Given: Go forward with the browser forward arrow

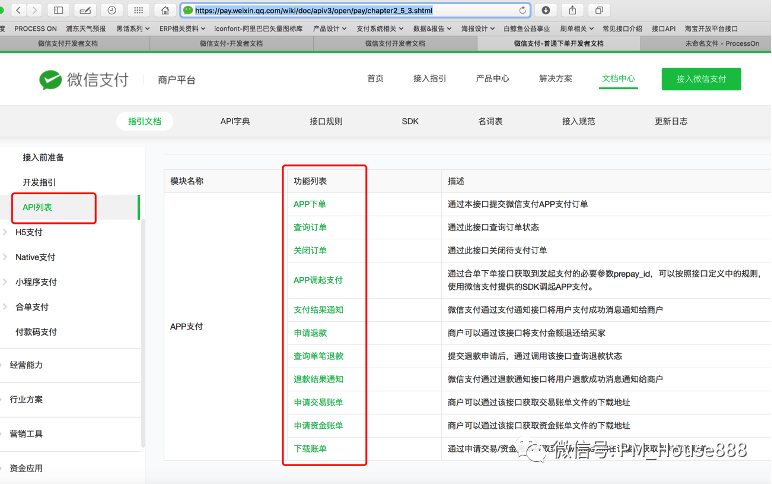Looking at the screenshot, I should click(x=34, y=10).
